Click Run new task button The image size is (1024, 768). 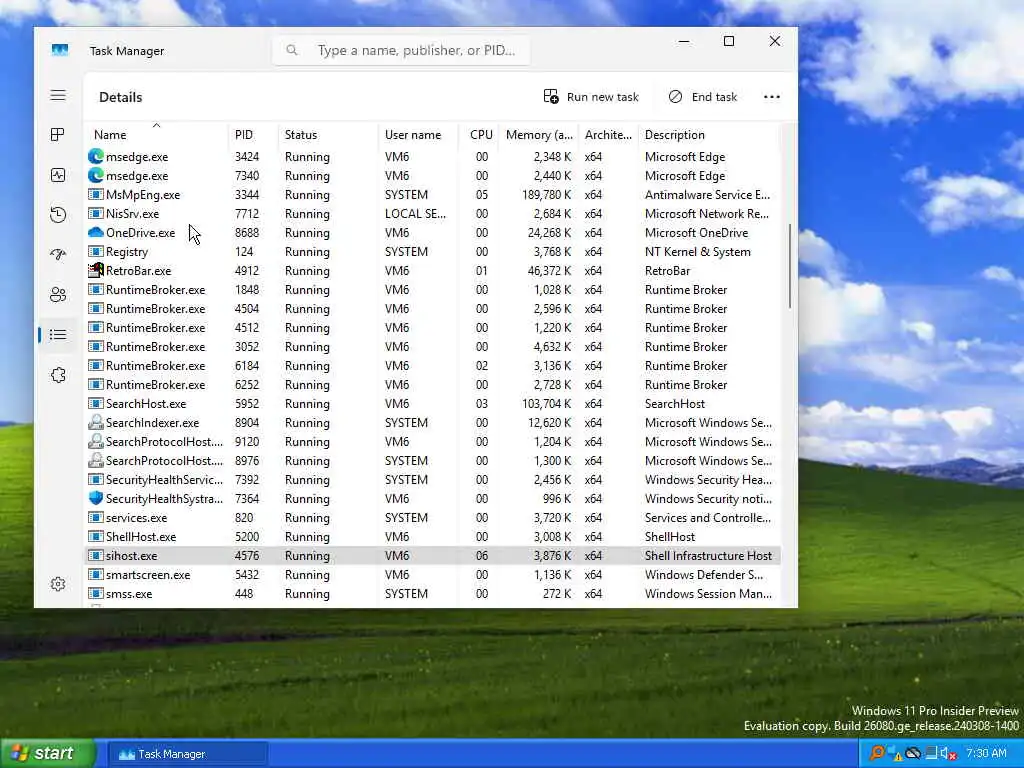[591, 97]
